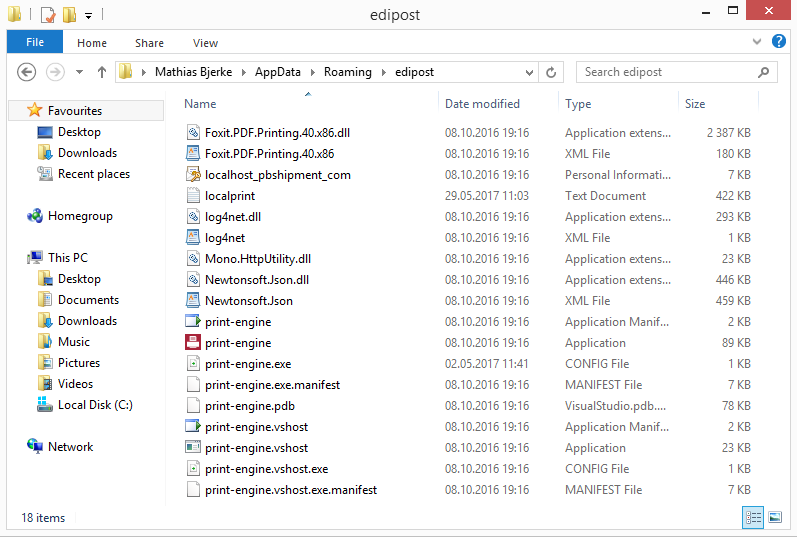Image resolution: width=797 pixels, height=537 pixels.
Task: Click the Mono.HttpUtility.dll icon
Action: click(x=193, y=259)
